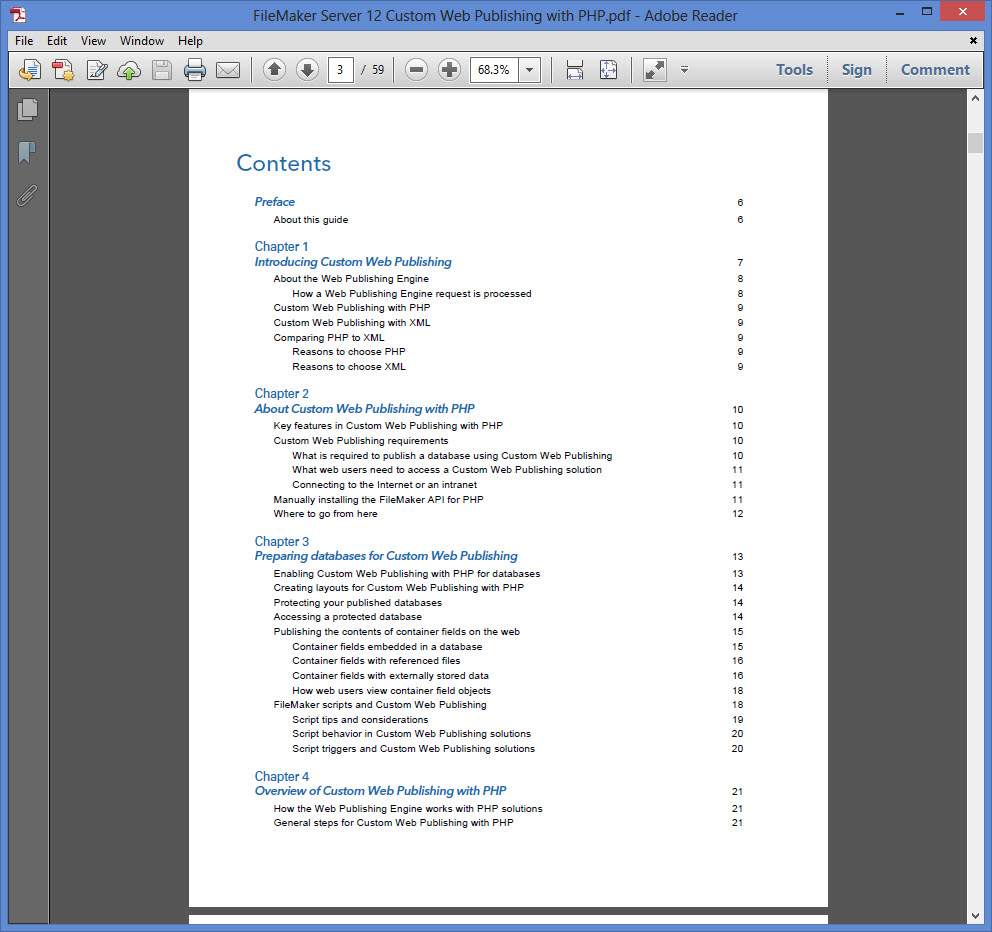The image size is (992, 932).
Task: Click the scrollbar up arrow
Action: tap(975, 98)
